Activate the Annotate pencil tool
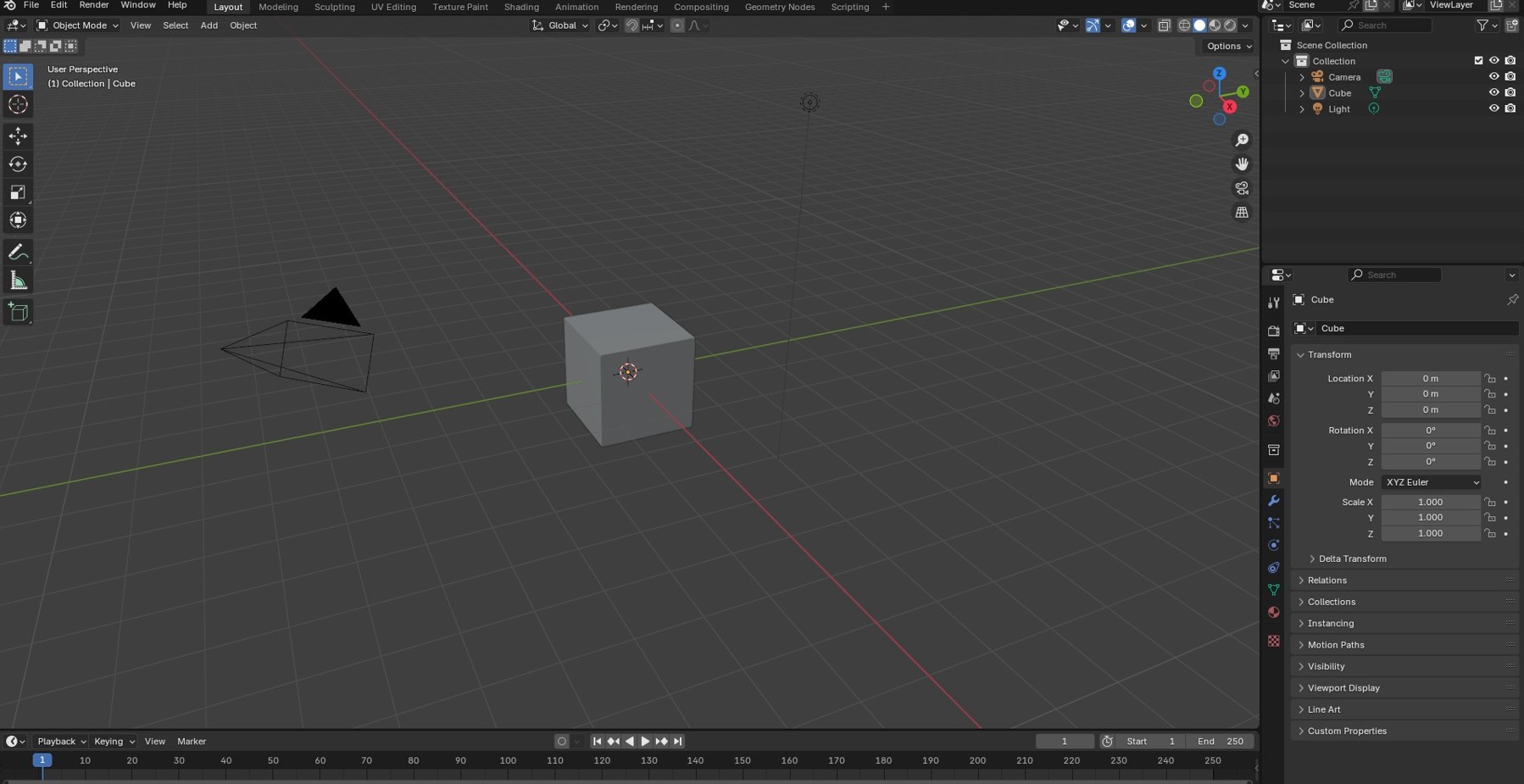This screenshot has width=1524, height=784. click(18, 252)
